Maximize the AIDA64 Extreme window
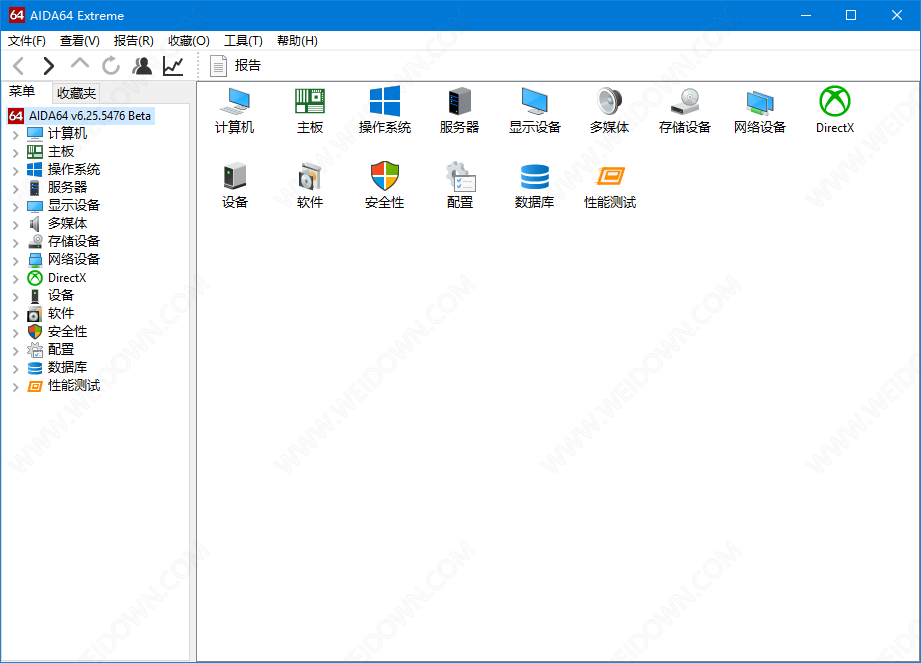921x663 pixels. point(851,15)
